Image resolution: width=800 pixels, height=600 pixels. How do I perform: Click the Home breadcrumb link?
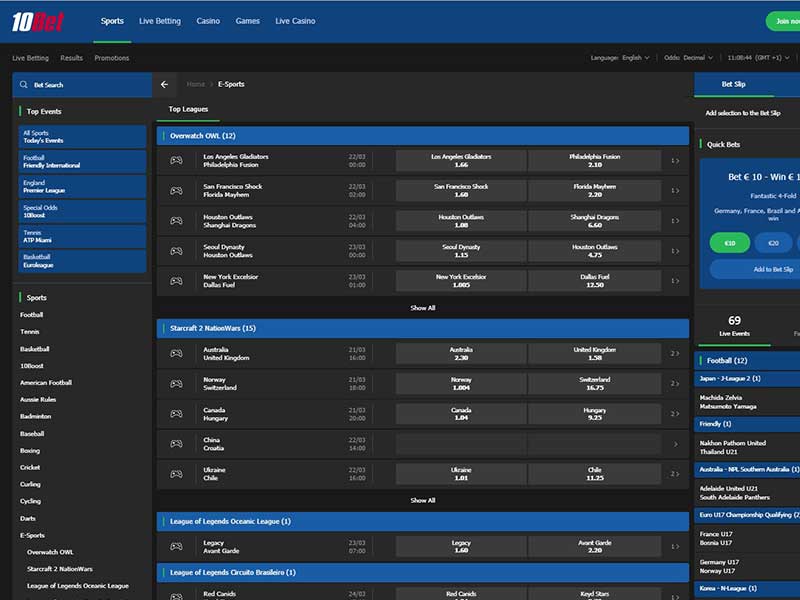(x=195, y=84)
